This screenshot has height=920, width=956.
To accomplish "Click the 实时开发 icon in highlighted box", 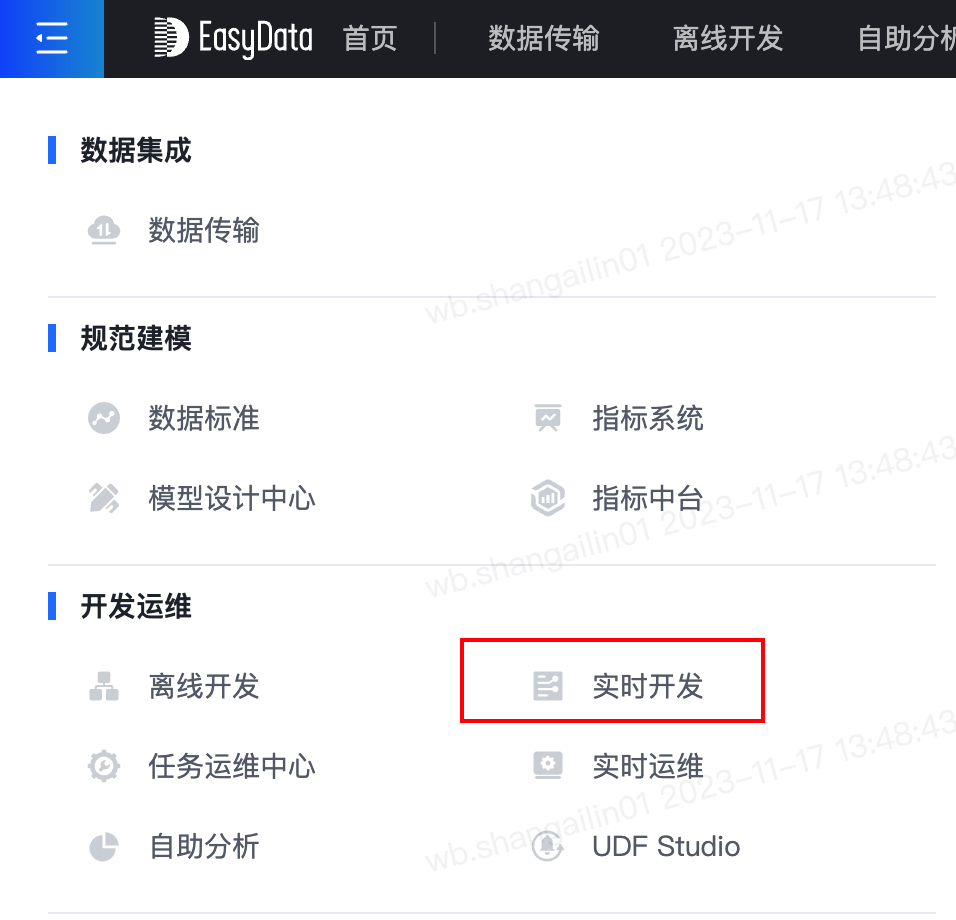I will pyautogui.click(x=548, y=686).
